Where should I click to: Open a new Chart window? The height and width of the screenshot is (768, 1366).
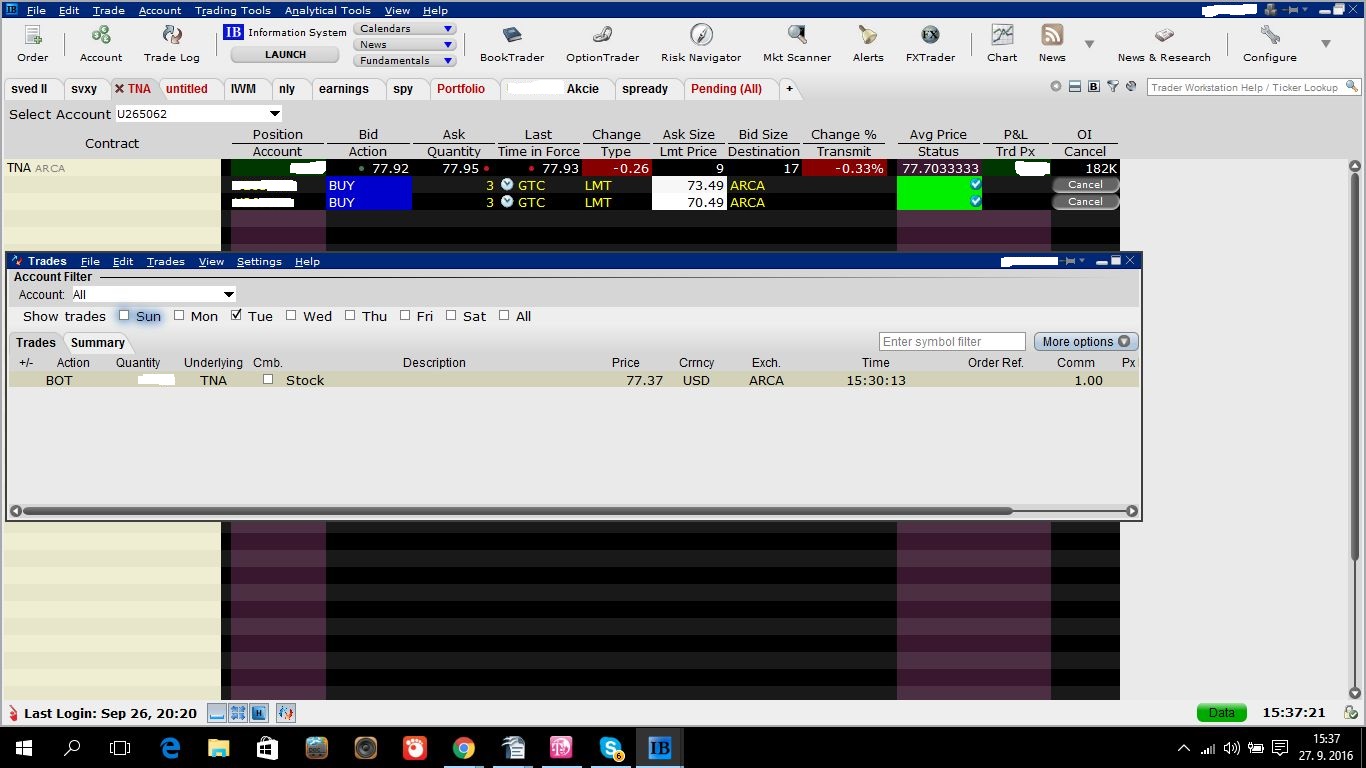click(x=1002, y=44)
